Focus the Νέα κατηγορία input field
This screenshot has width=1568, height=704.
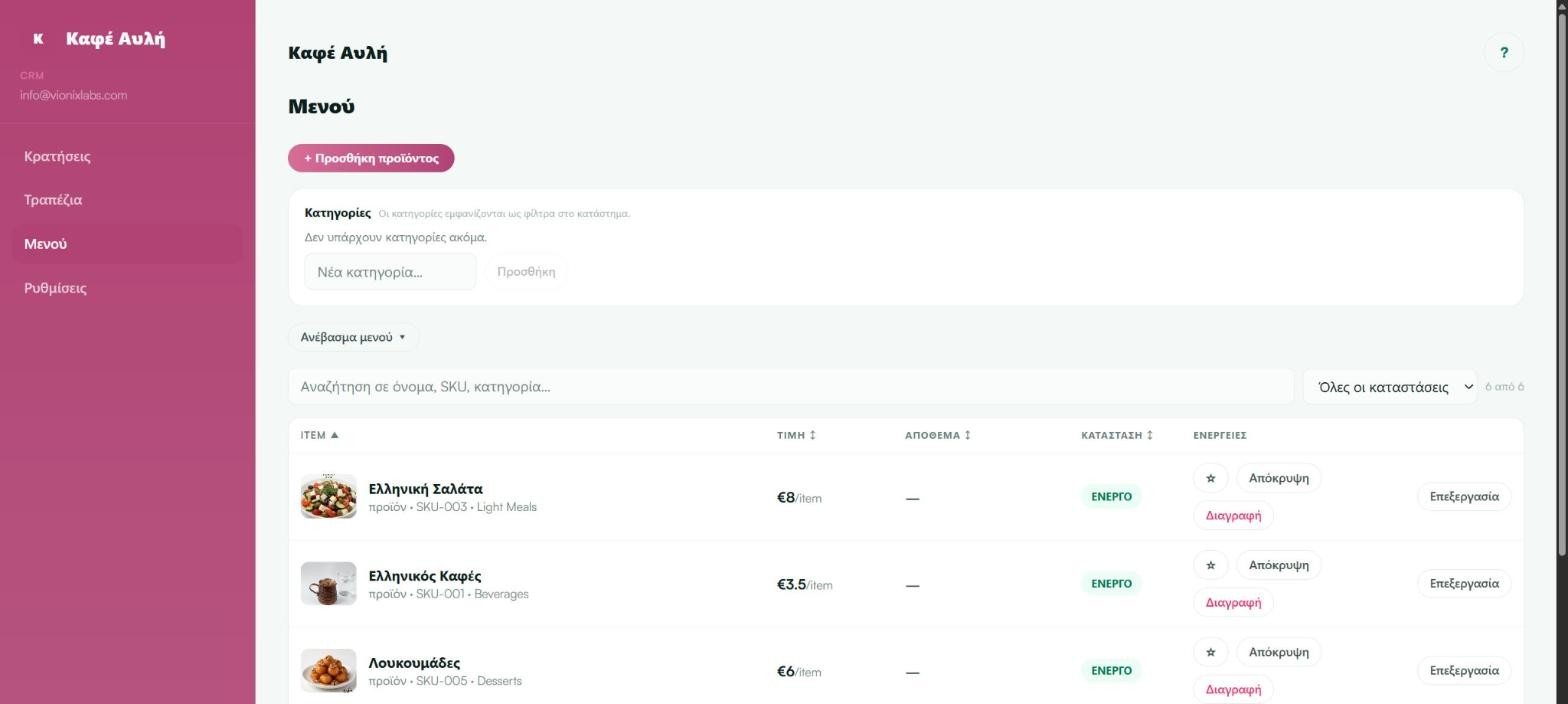click(390, 272)
